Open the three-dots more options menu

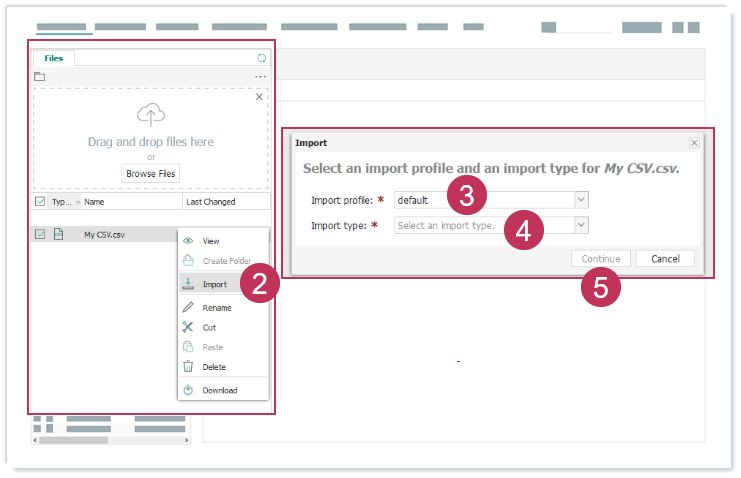(260, 76)
